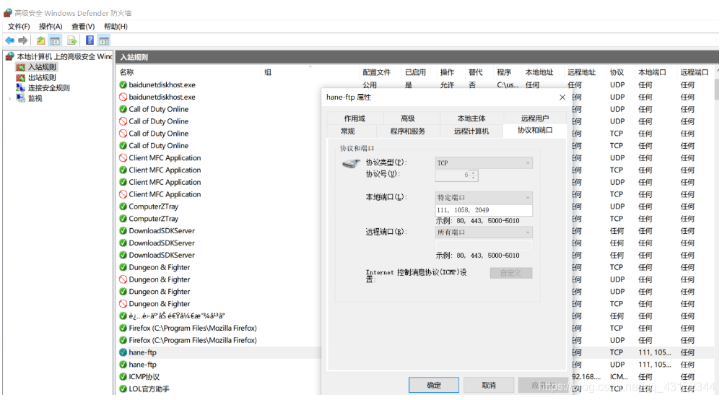Click the 确定 button

[433, 385]
